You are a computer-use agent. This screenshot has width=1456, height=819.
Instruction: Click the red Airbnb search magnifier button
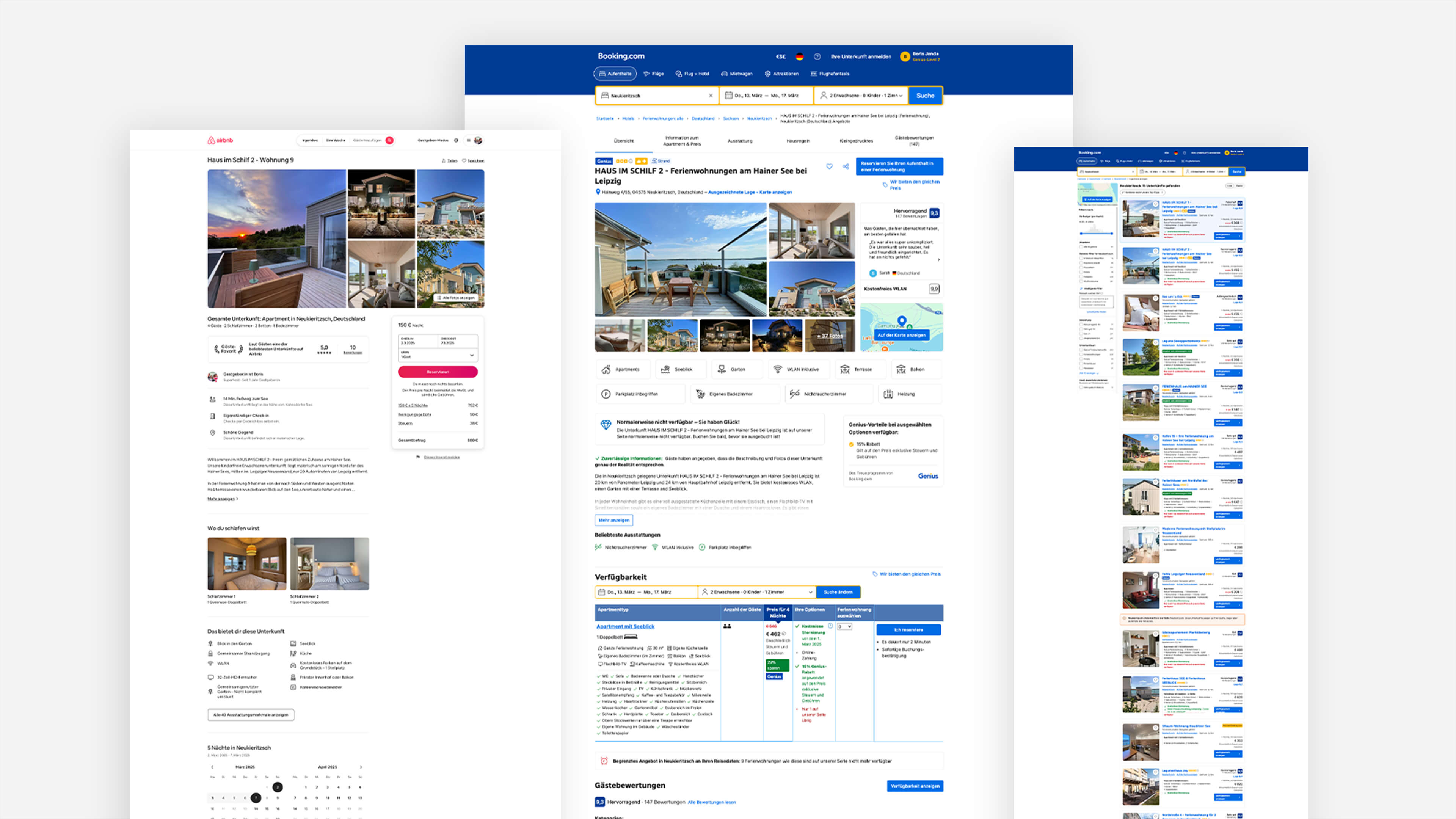[x=389, y=140]
